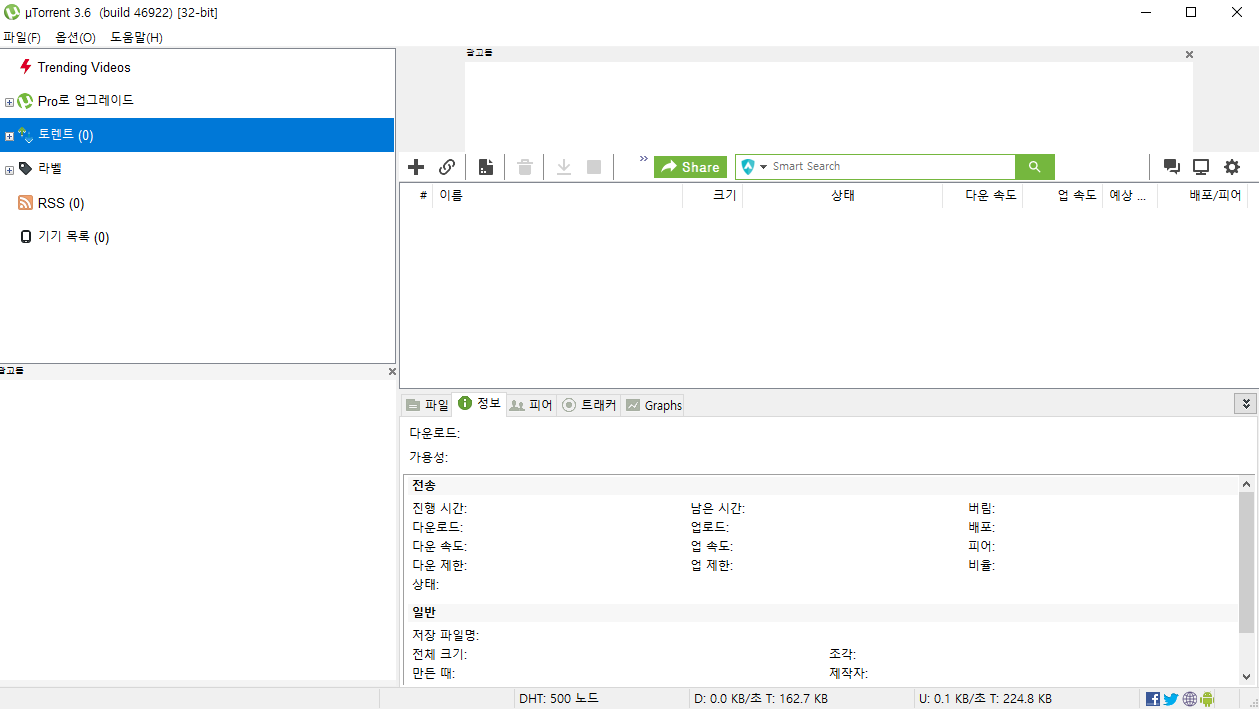Open the 도움말(H) menu
This screenshot has height=709, width=1259.
pos(136,37)
